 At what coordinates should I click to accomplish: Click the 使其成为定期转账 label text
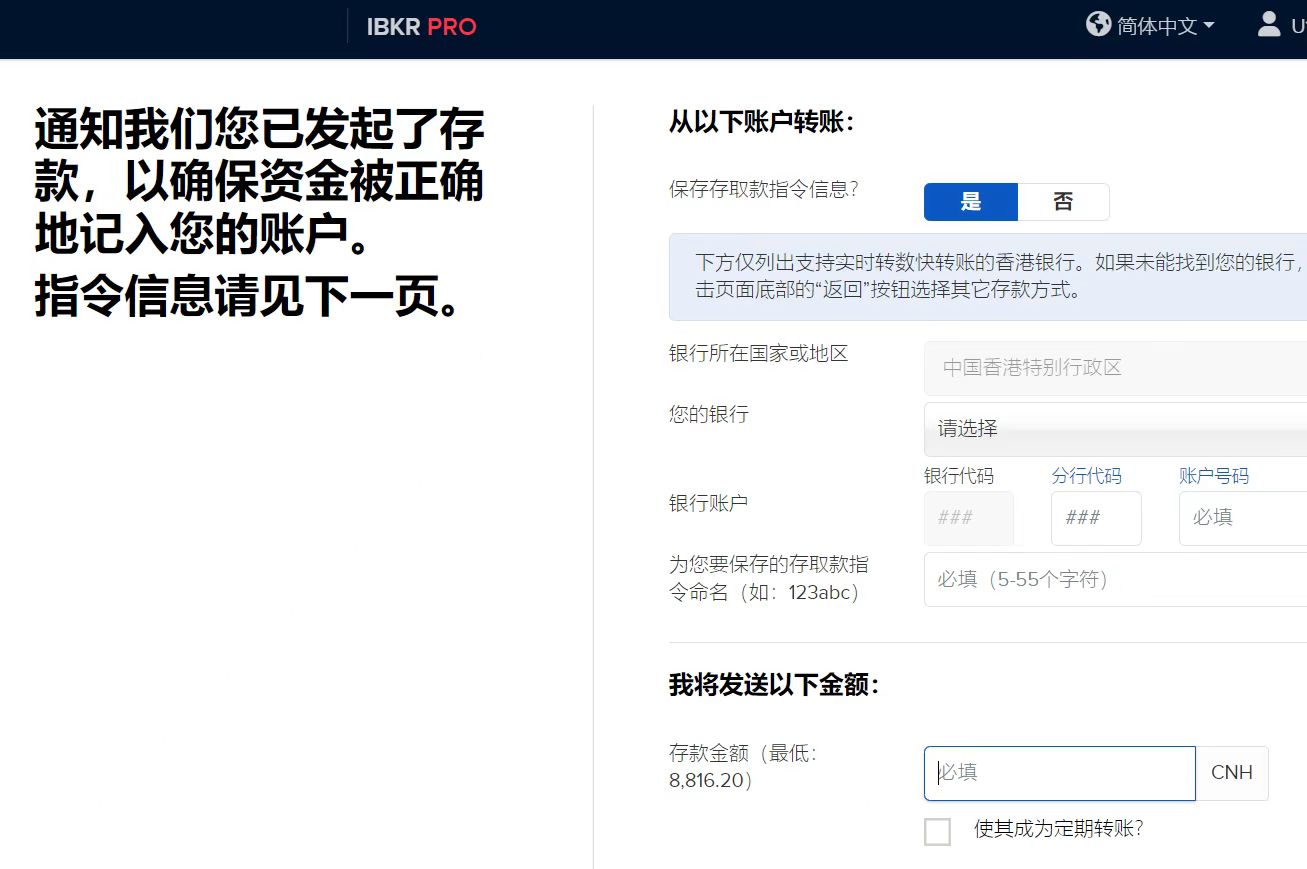(x=1058, y=829)
